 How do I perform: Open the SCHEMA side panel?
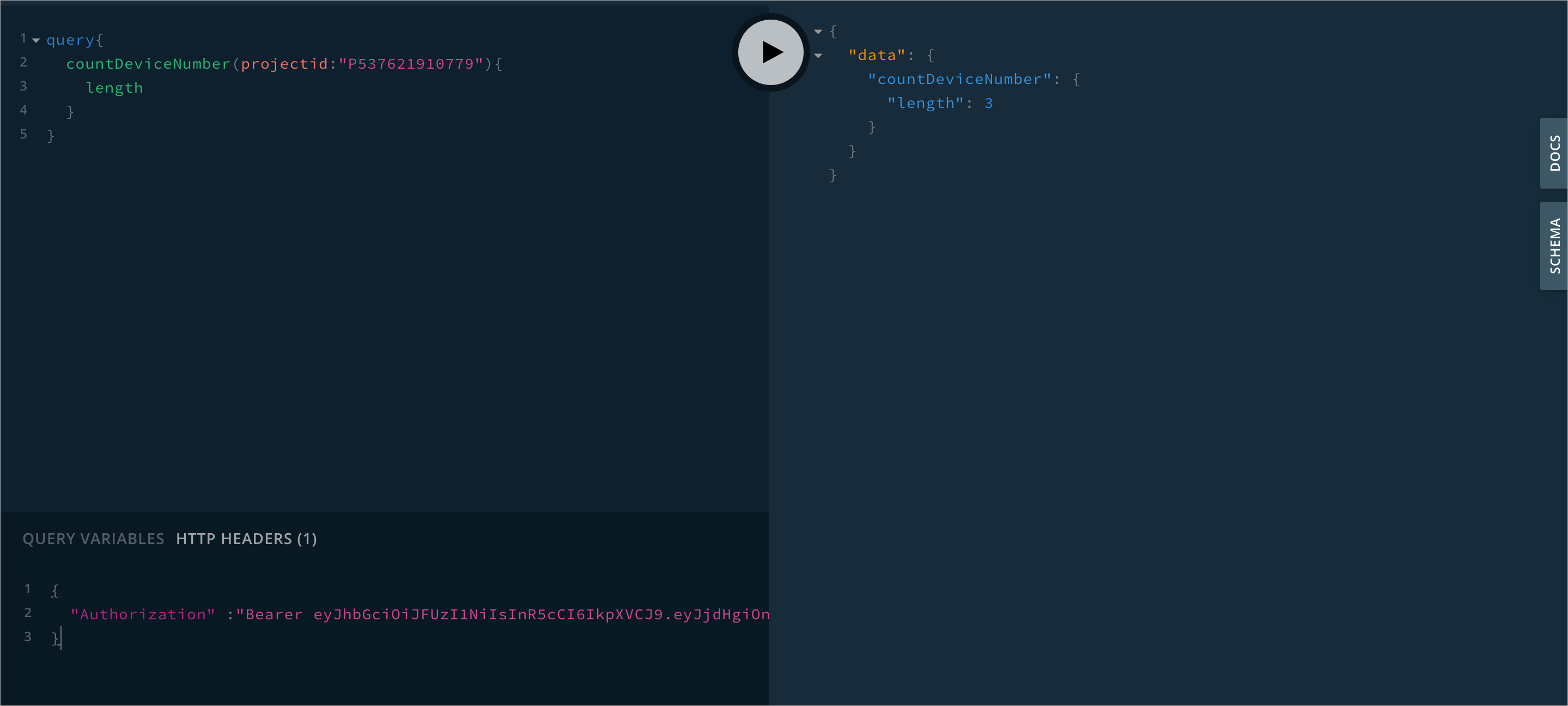tap(1554, 245)
